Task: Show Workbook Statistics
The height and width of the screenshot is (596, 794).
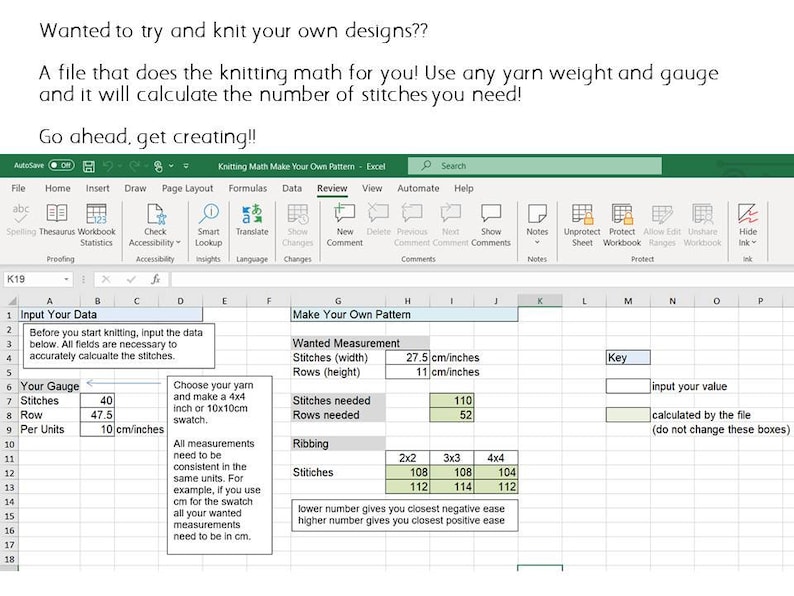Action: coord(96,225)
